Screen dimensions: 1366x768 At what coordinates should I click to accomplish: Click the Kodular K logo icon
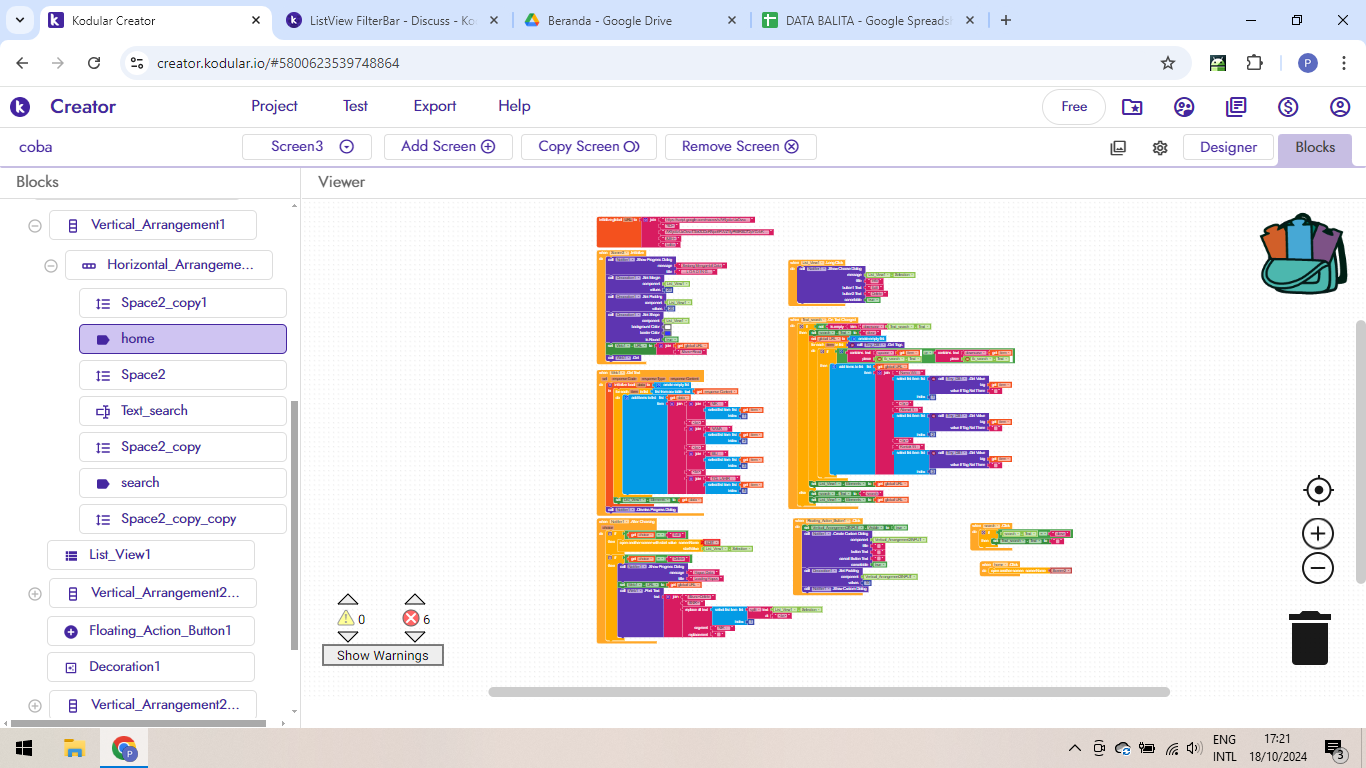coord(19,106)
